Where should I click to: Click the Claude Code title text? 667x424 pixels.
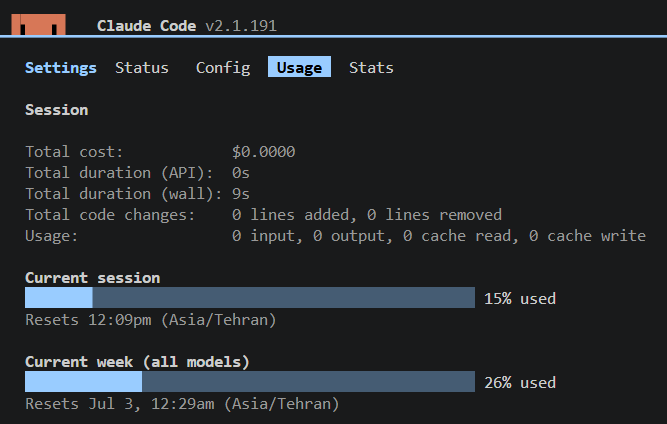click(146, 26)
